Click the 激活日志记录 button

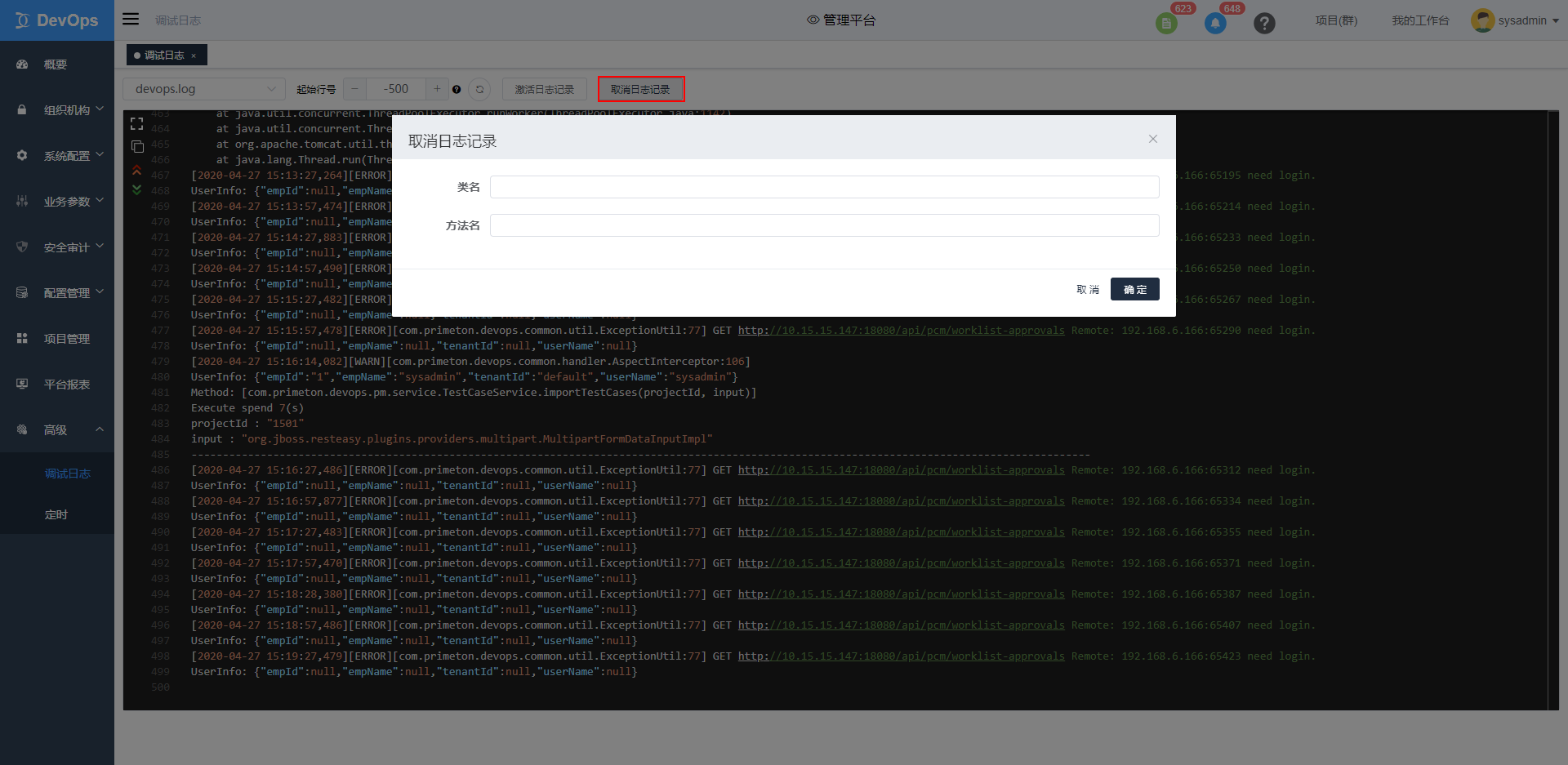click(544, 89)
